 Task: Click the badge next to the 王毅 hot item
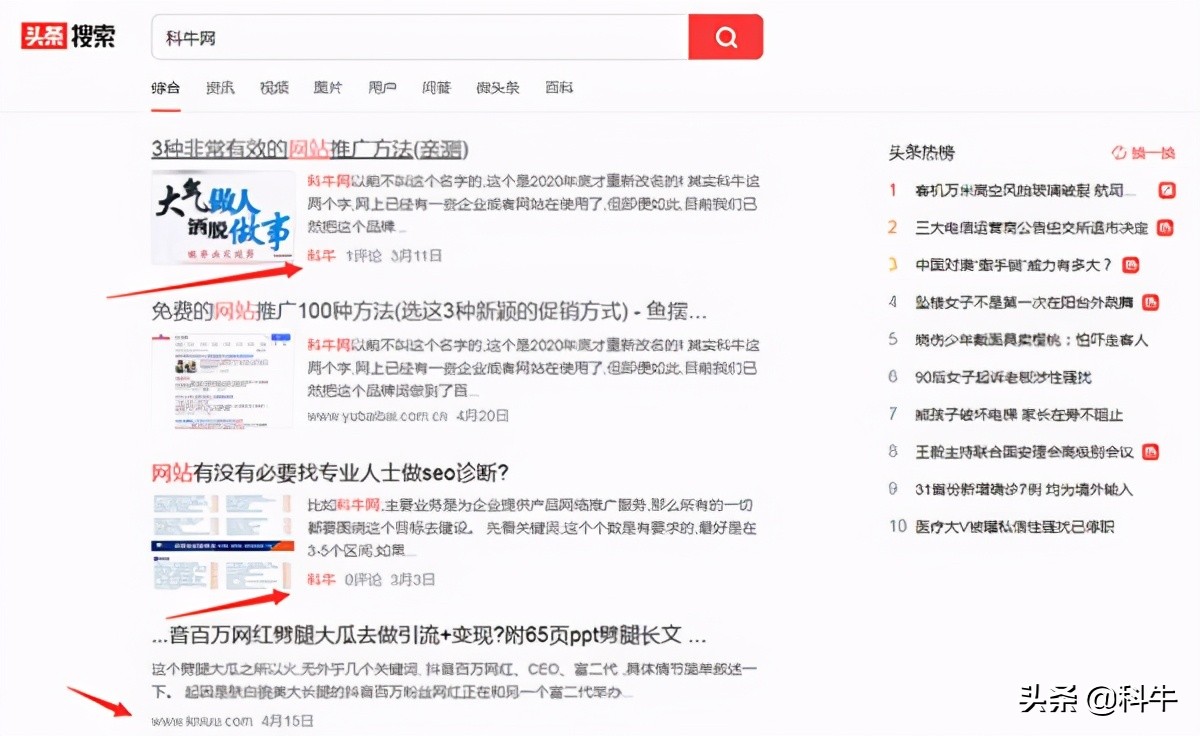tap(1152, 451)
